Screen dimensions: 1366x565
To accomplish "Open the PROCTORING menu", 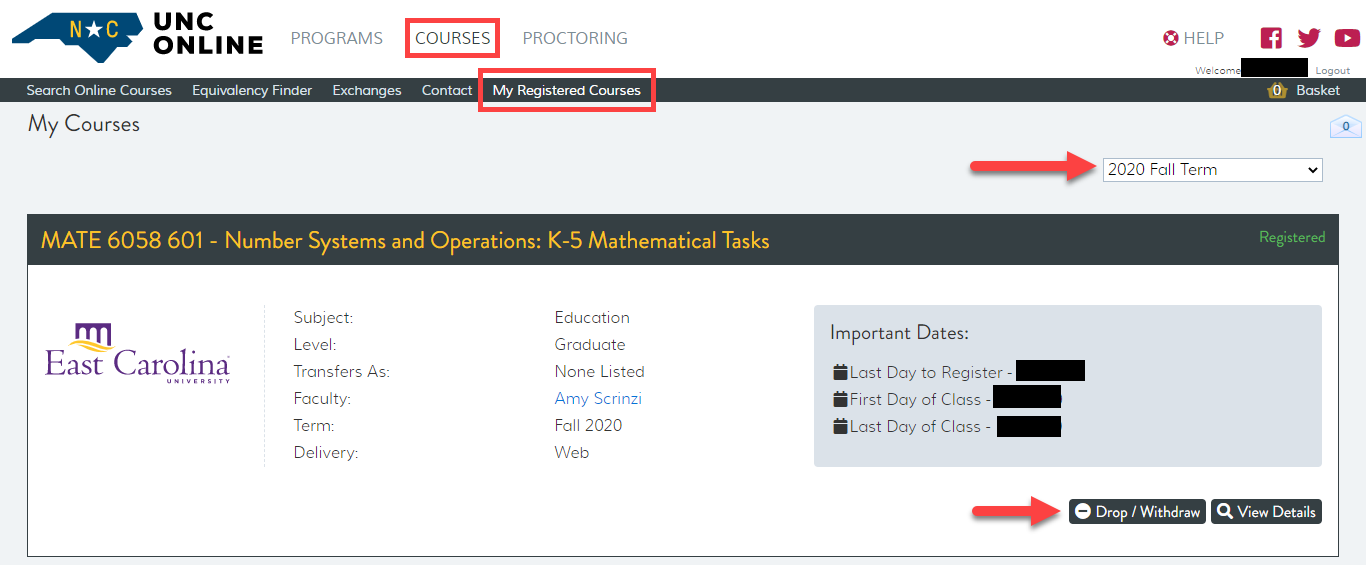I will 575,38.
